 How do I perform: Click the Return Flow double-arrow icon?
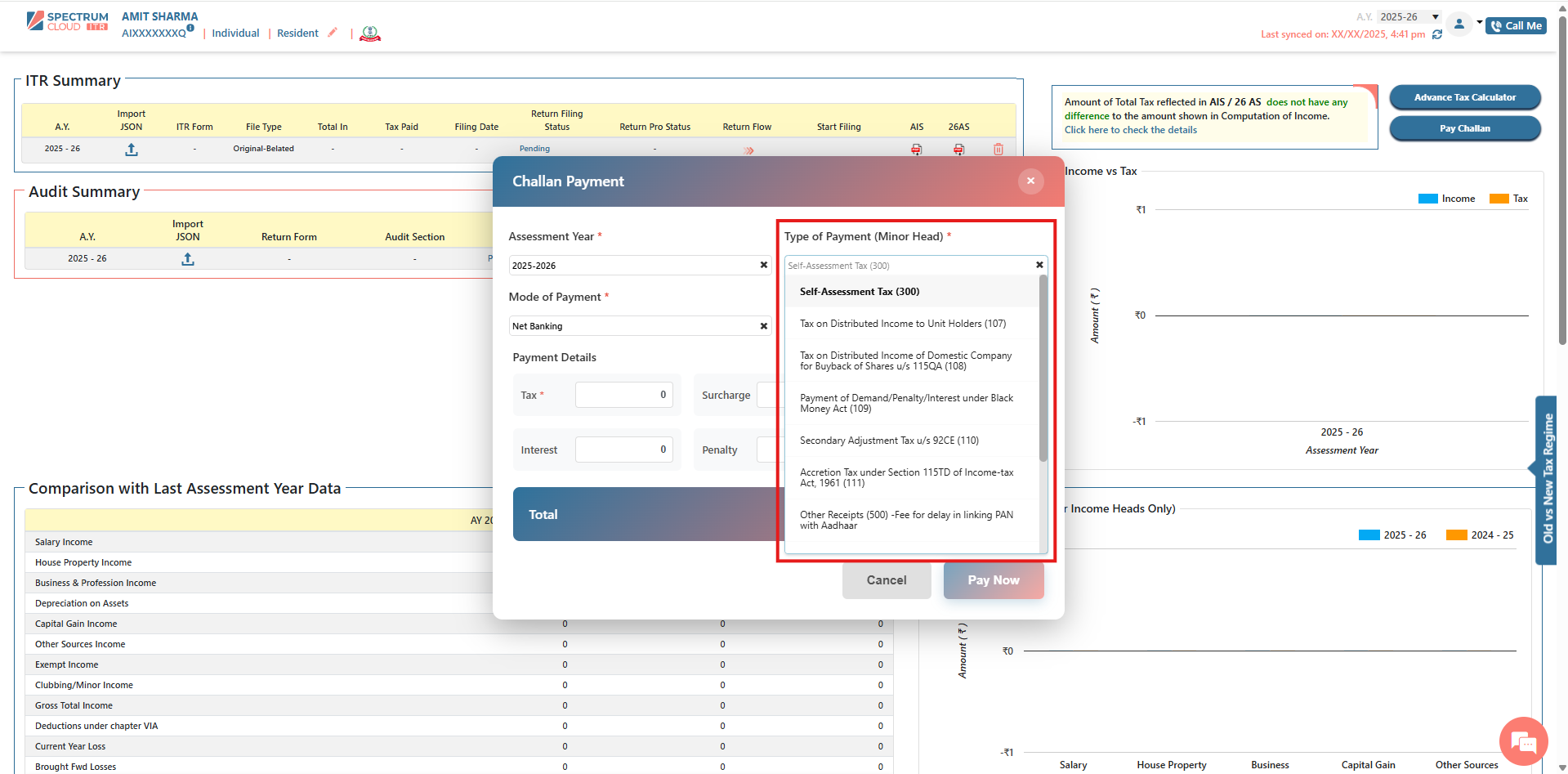(748, 150)
